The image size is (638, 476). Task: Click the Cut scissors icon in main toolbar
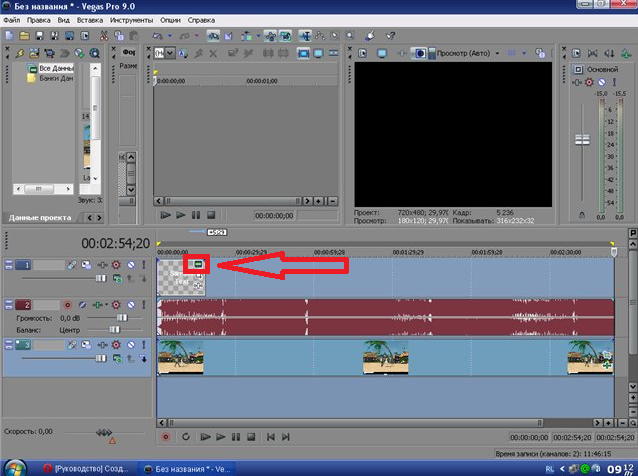104,36
